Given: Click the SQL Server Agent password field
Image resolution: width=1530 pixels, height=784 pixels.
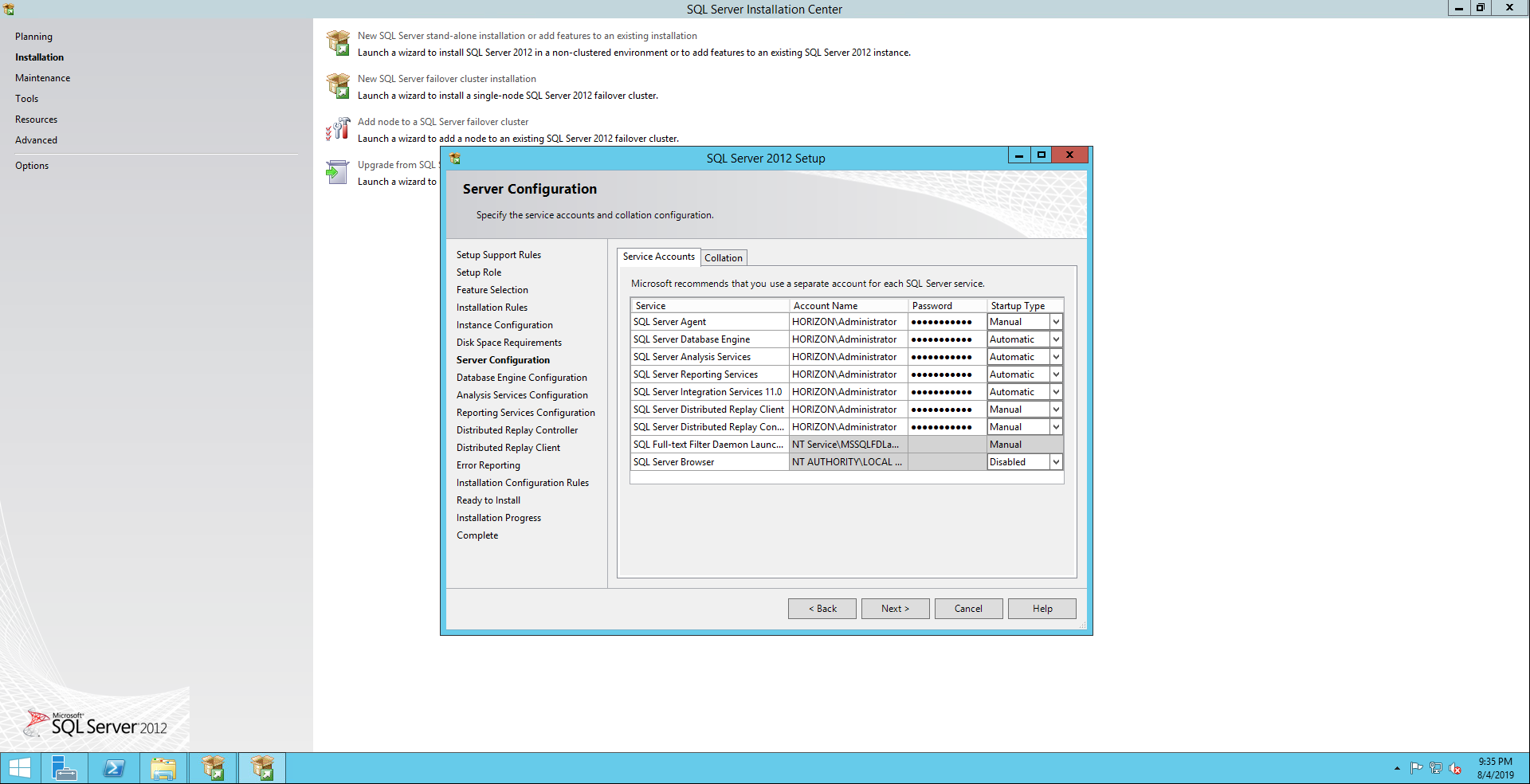Looking at the screenshot, I should [946, 322].
